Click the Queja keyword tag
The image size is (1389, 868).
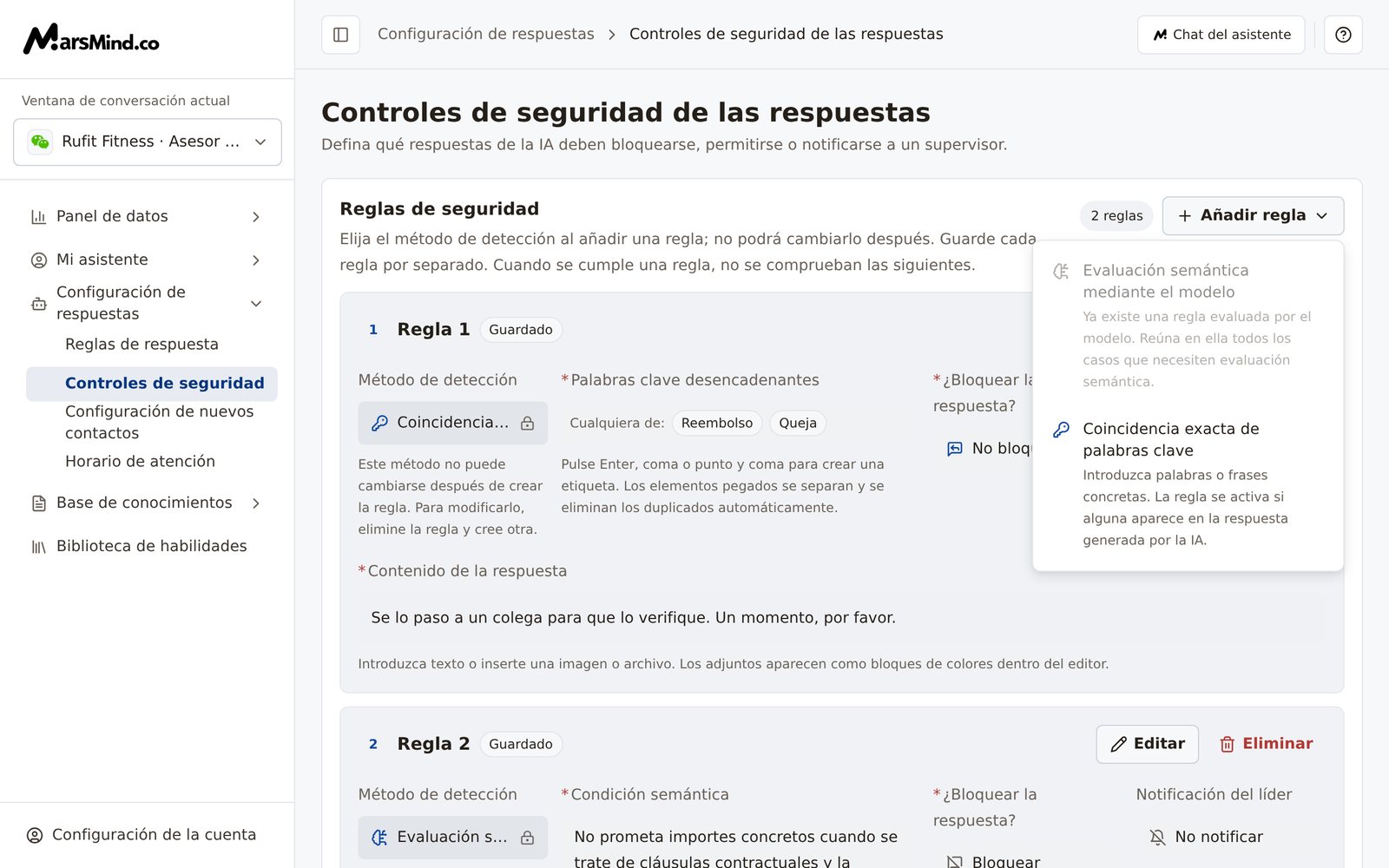tap(798, 423)
